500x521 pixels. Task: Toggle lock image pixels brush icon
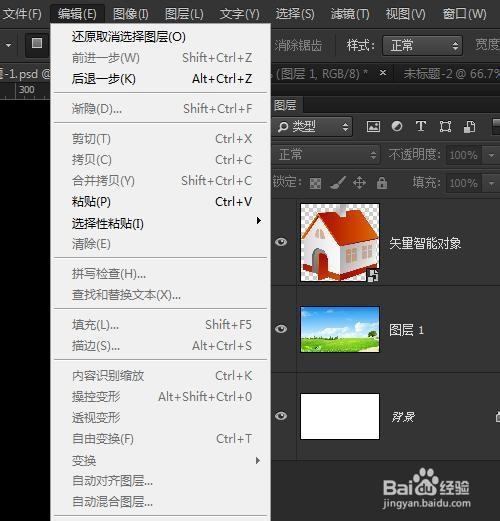pyautogui.click(x=338, y=183)
